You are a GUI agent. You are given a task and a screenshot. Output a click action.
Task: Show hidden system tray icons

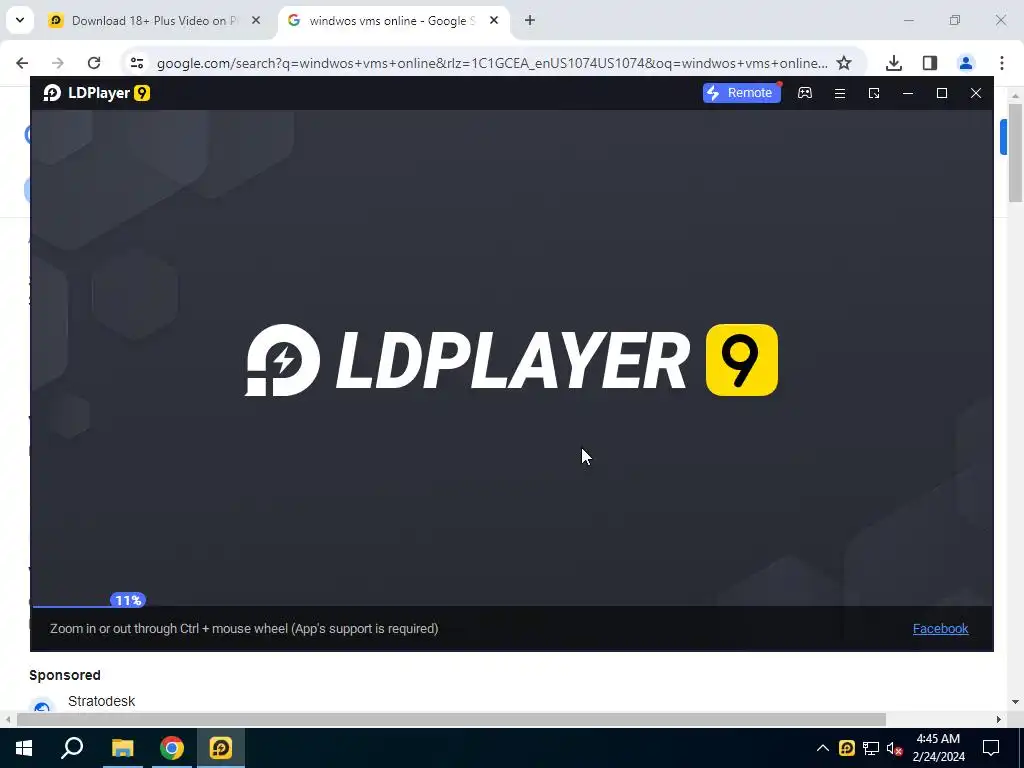point(823,748)
